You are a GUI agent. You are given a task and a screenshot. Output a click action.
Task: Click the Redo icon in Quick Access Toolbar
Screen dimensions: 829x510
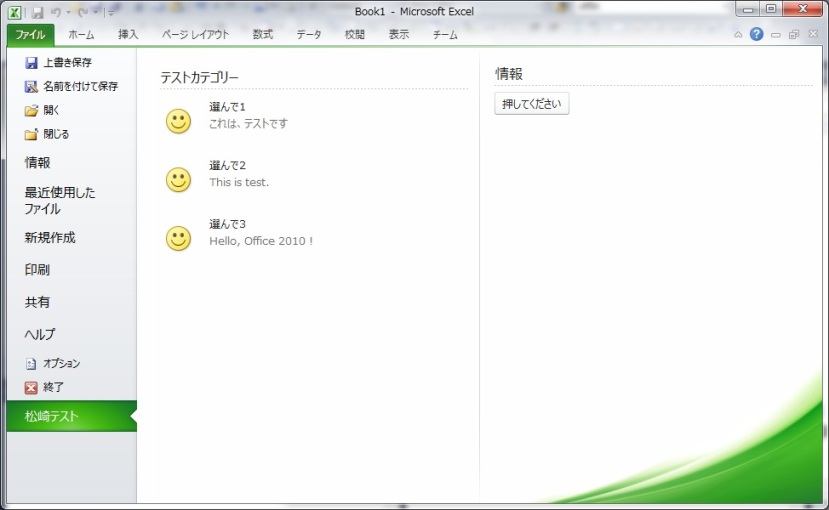(x=83, y=12)
